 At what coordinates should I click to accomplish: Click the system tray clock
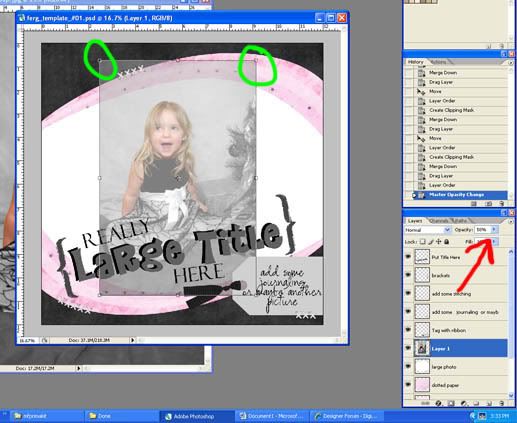click(499, 416)
